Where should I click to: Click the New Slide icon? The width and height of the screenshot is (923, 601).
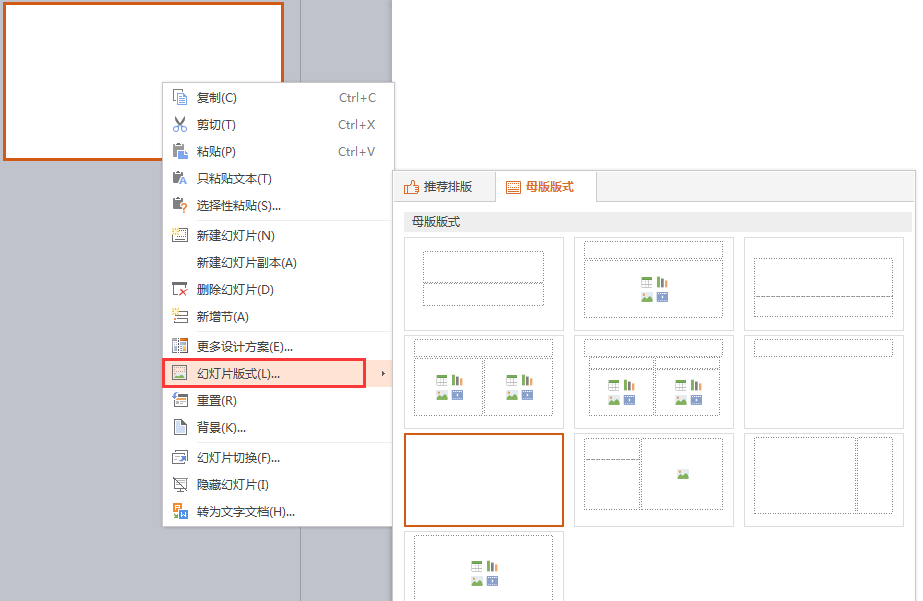click(x=180, y=235)
